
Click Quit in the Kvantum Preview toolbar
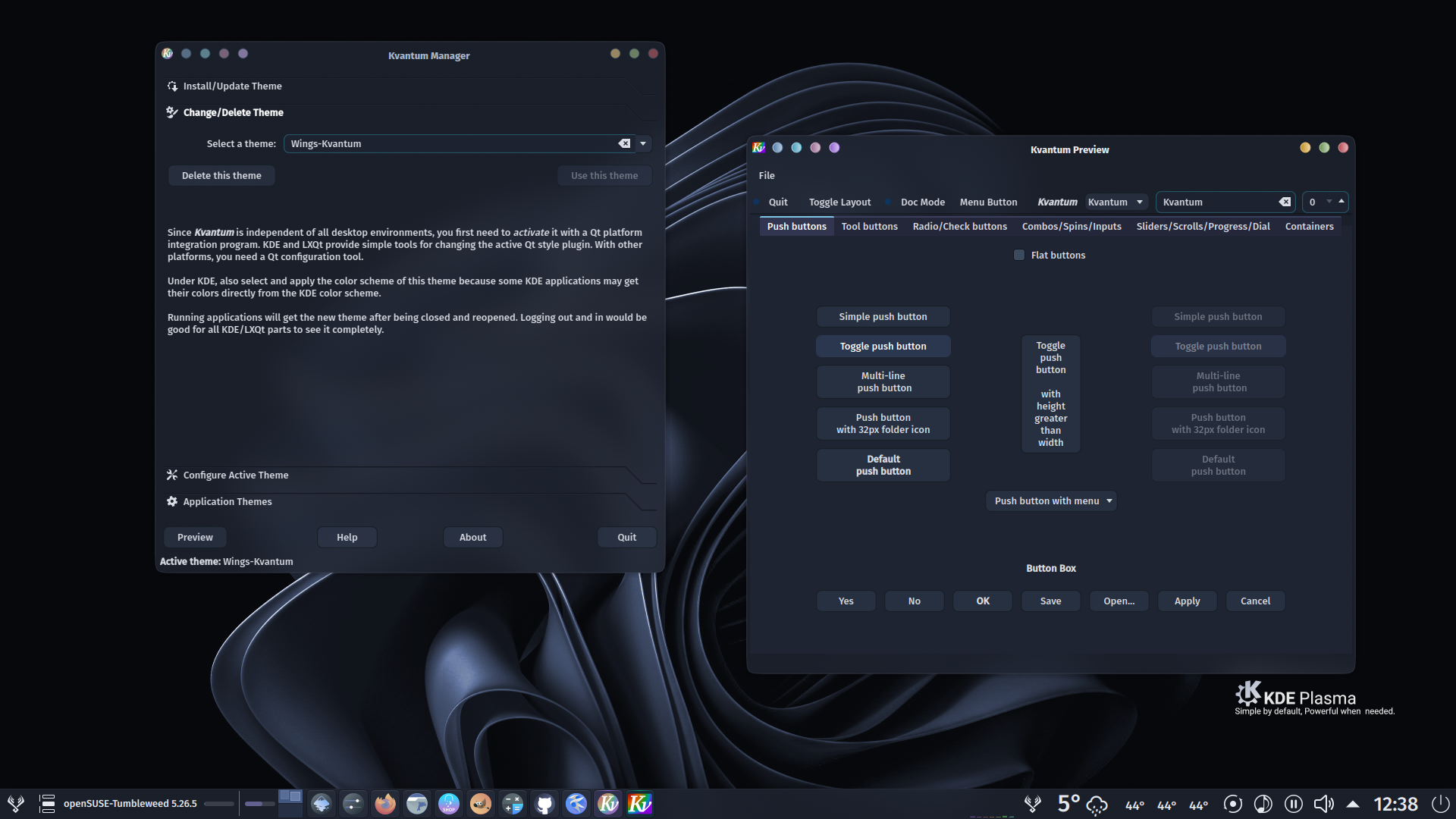tap(778, 202)
